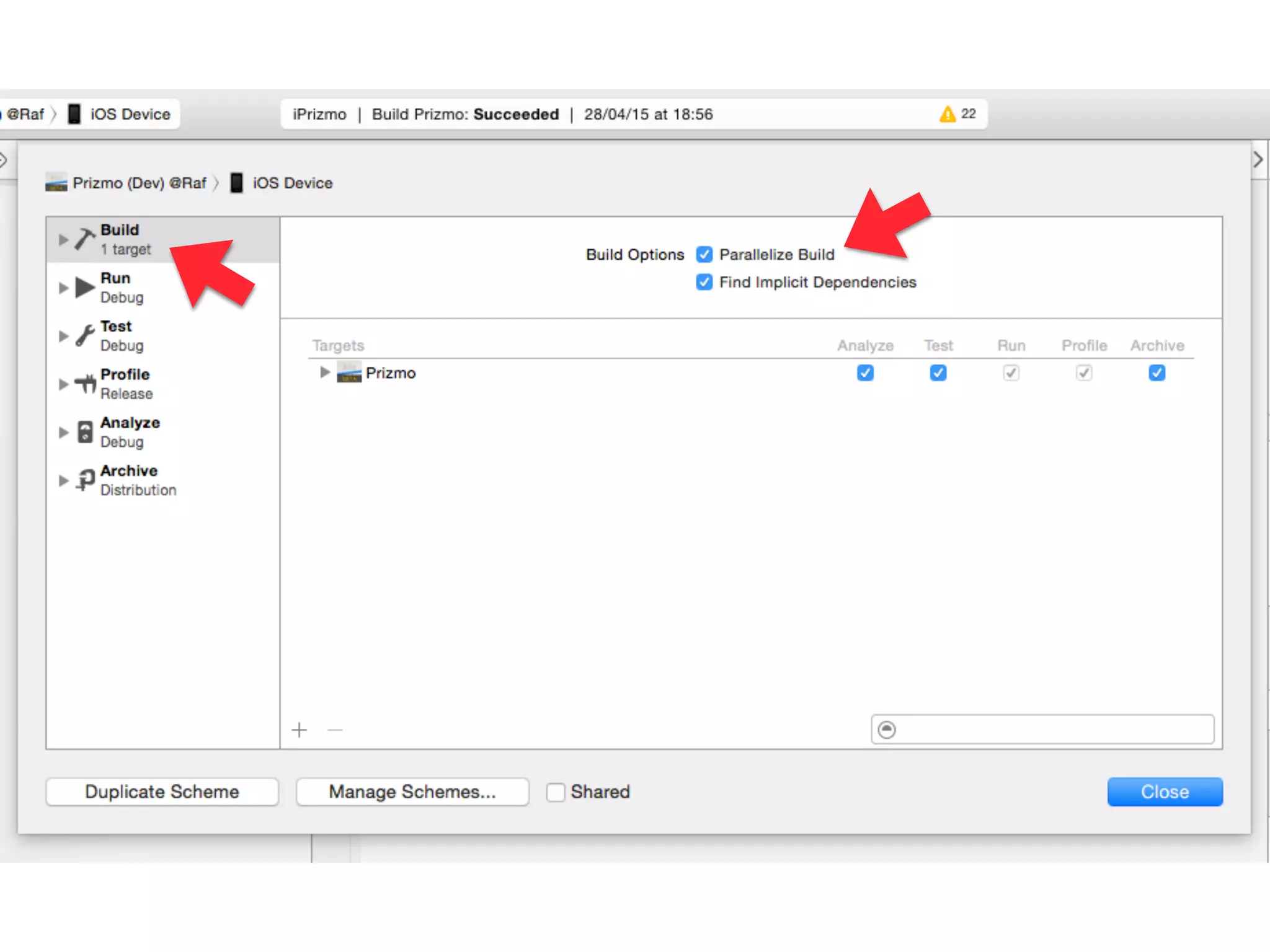Click the Run play icon
The image size is (1270, 952).
click(x=85, y=288)
